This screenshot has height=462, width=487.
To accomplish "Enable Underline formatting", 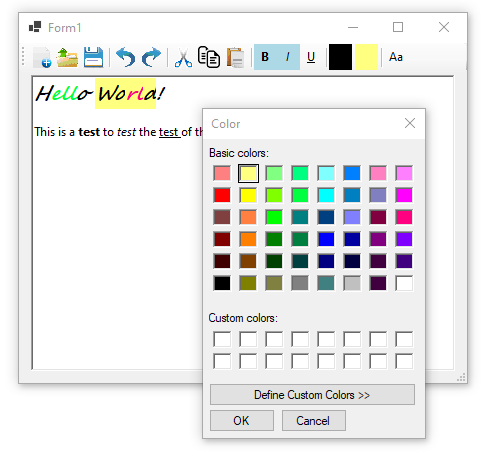I will (311, 57).
